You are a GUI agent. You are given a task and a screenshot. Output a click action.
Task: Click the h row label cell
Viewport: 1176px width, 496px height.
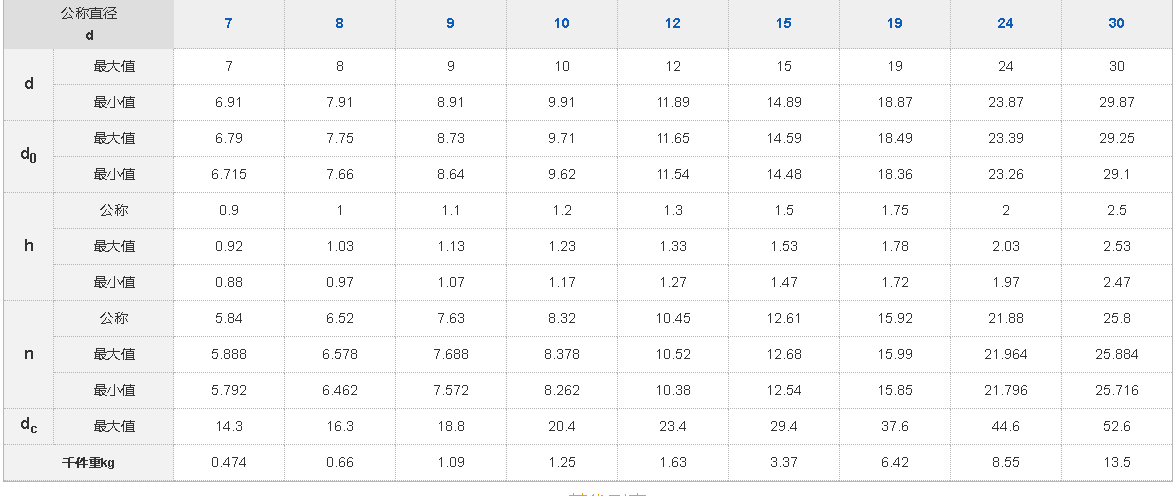[29, 246]
